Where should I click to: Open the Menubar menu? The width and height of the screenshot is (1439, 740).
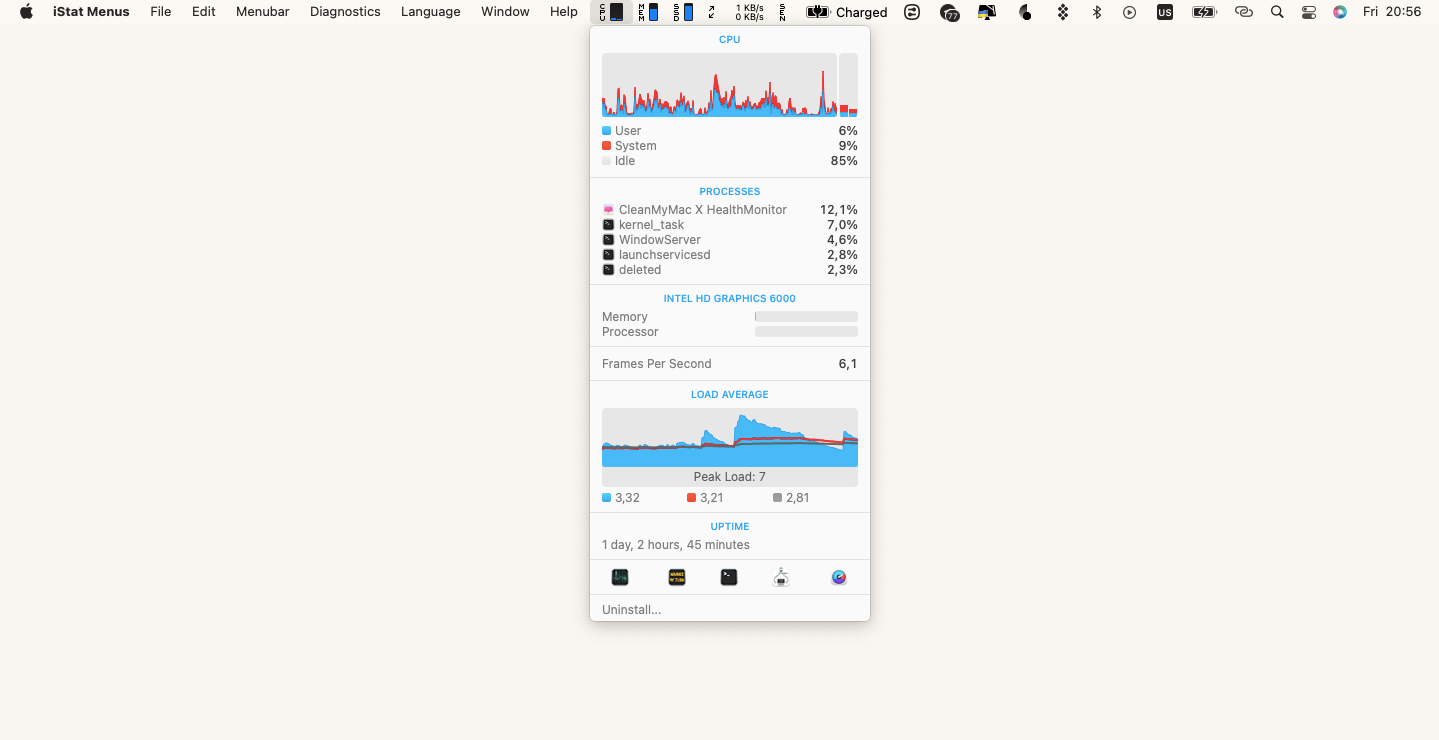[x=263, y=12]
